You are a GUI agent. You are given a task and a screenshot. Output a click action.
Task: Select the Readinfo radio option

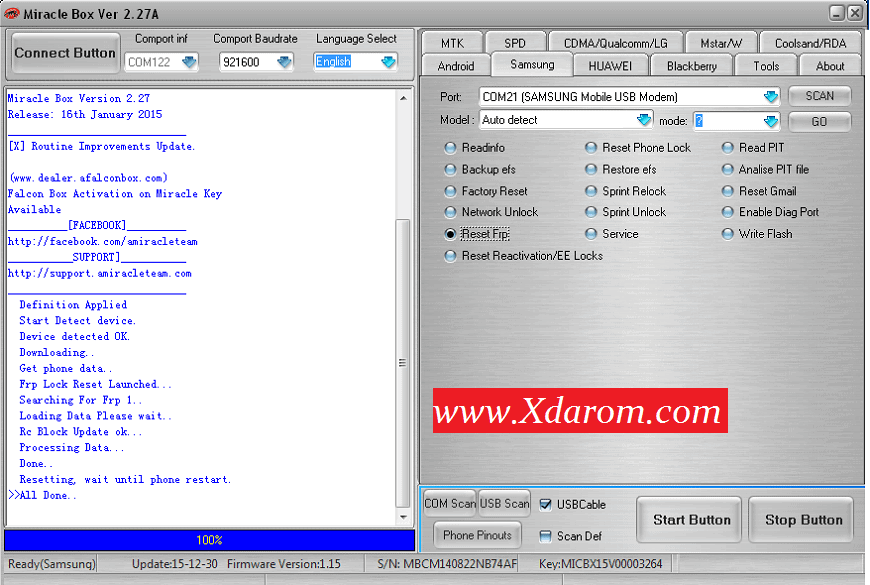click(x=451, y=148)
